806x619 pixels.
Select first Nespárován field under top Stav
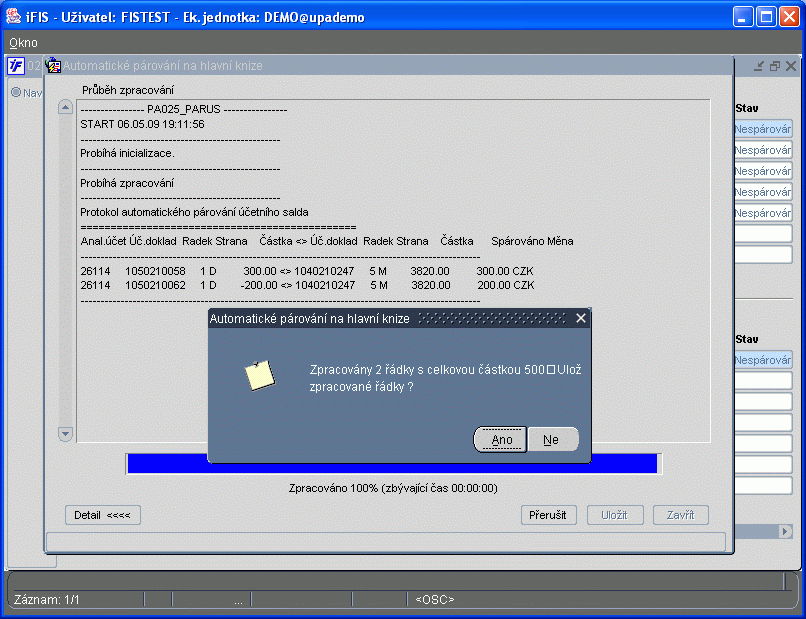(x=763, y=129)
